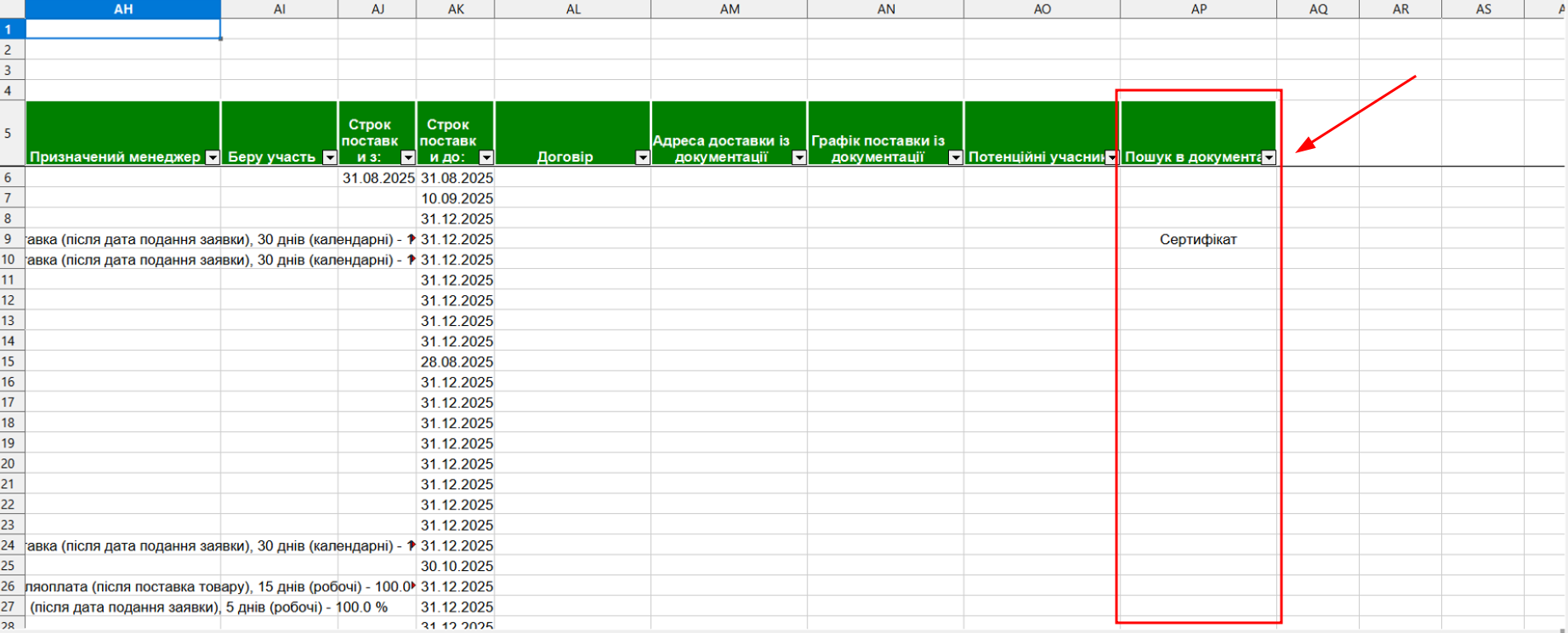Open the Адреса доставки із документації filter
Viewport: 1568px width, 633px height.
point(799,157)
